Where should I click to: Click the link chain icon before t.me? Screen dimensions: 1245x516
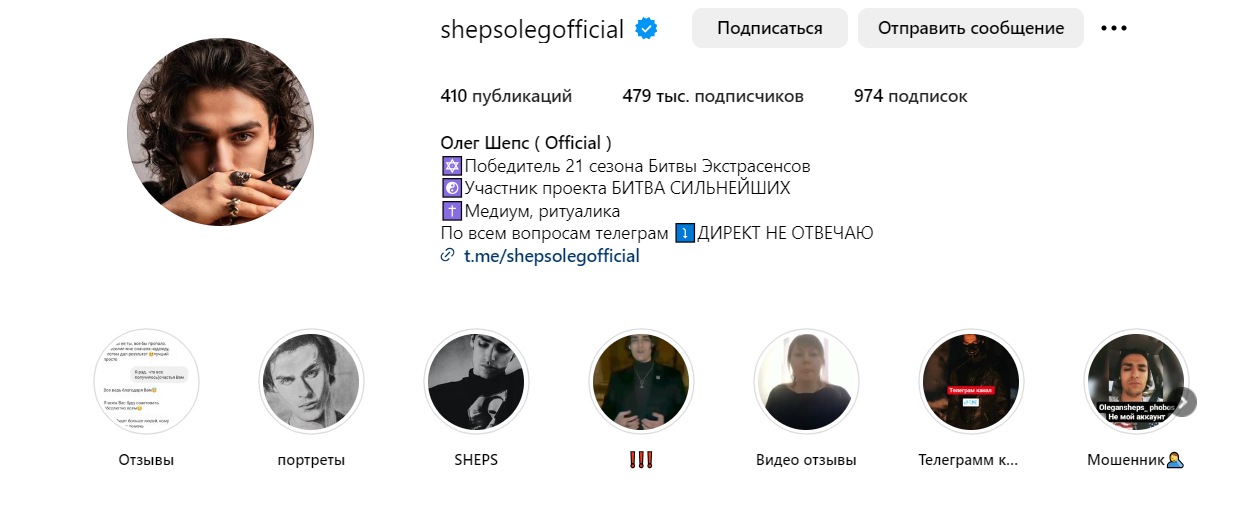[447, 256]
